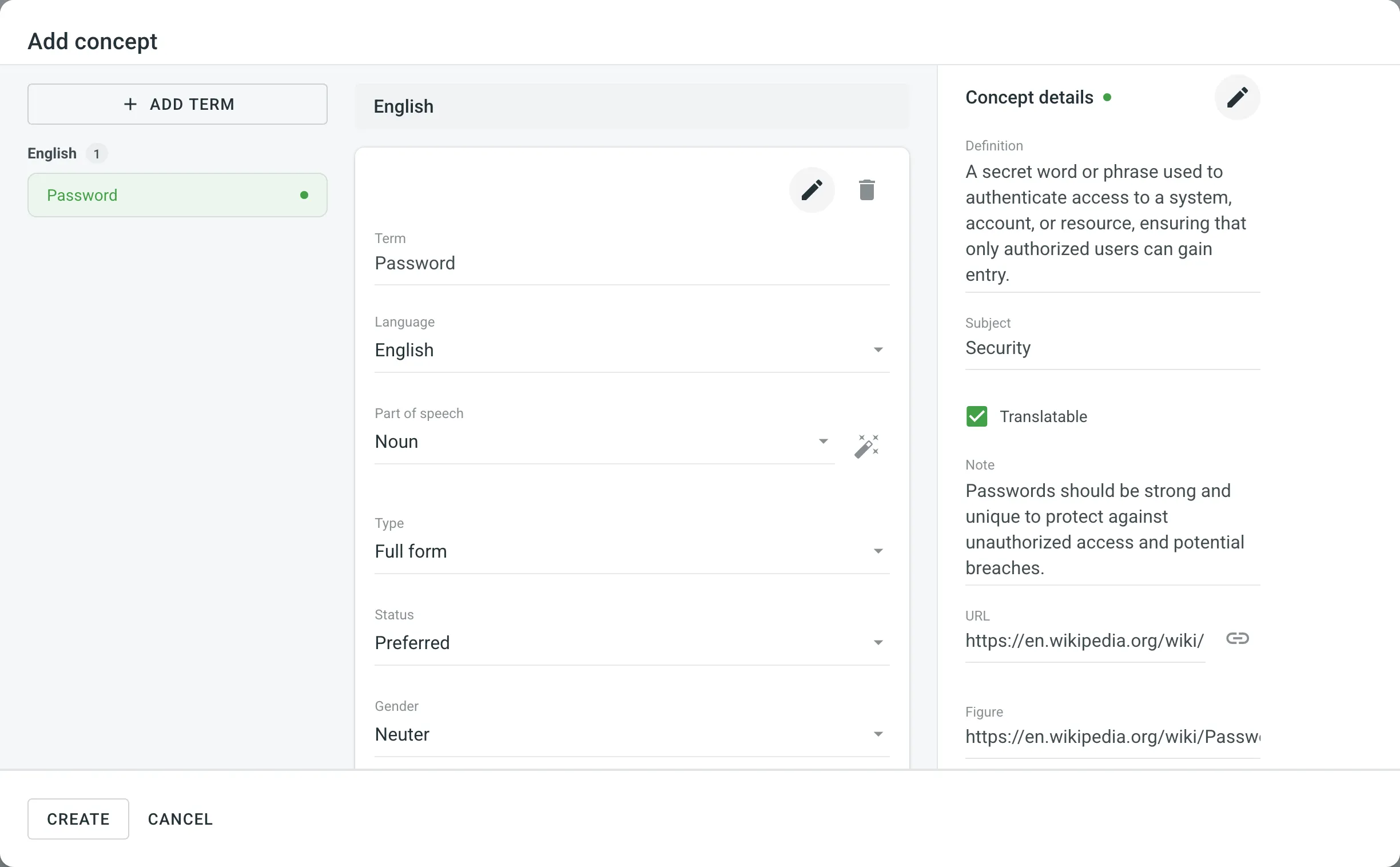Click the green status dot on Password
Viewport: 1400px width, 867px height.
(x=304, y=195)
